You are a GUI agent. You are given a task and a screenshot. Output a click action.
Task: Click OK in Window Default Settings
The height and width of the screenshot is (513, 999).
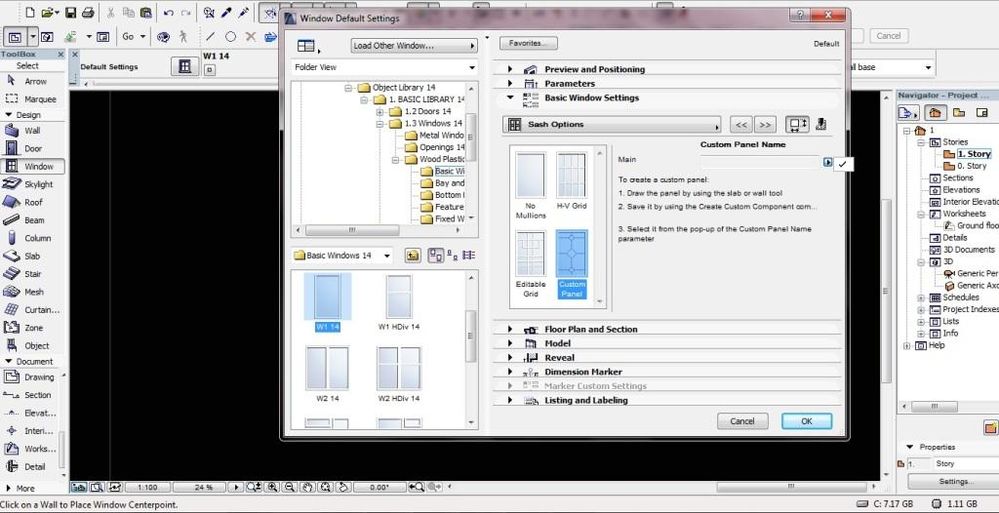coord(807,421)
